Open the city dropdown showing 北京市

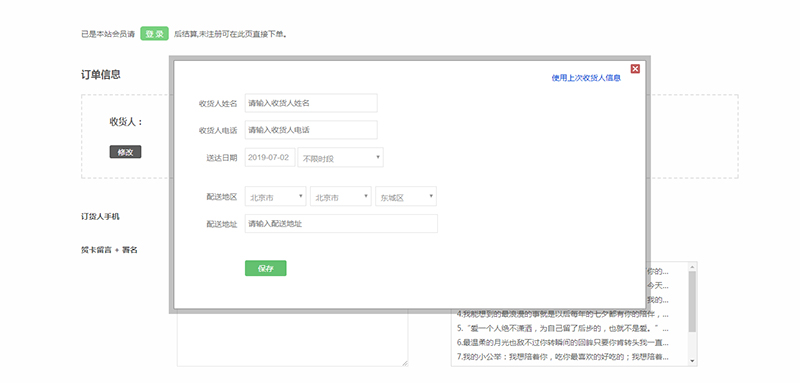point(341,196)
